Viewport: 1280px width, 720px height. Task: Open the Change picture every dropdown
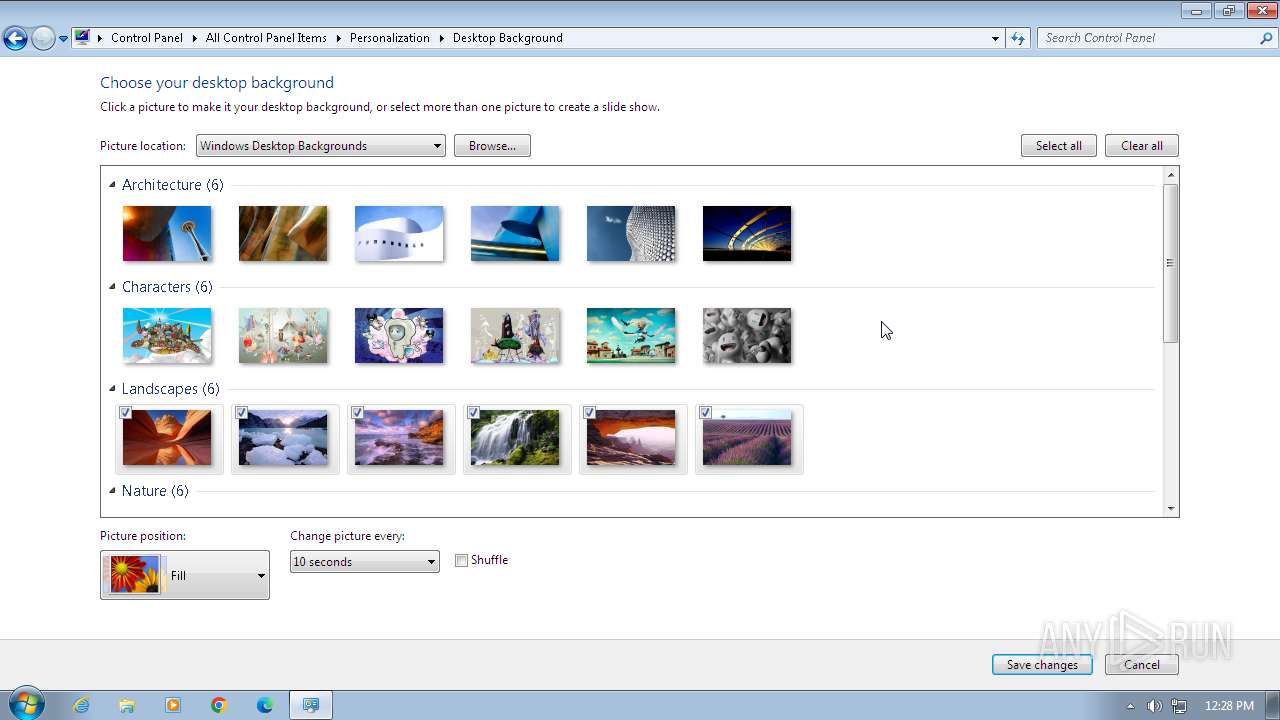(364, 562)
